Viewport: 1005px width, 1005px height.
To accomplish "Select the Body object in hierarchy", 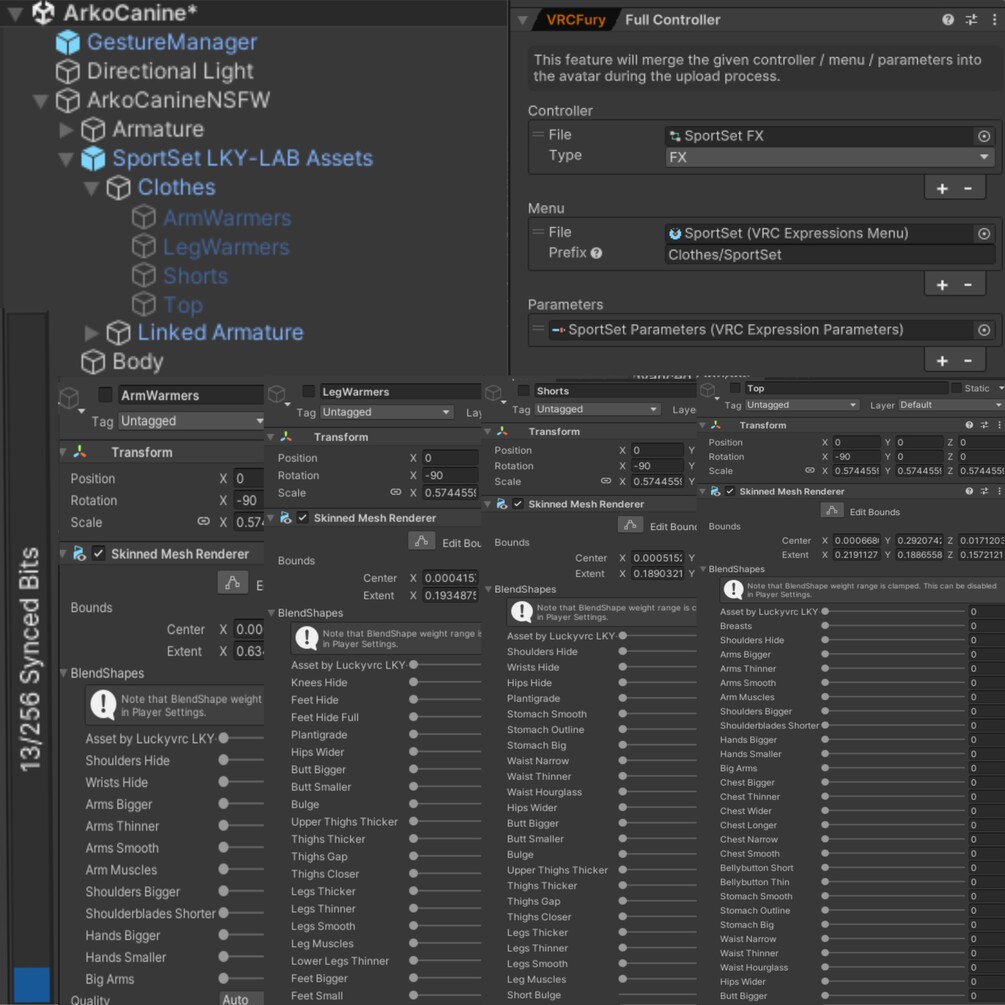I will [x=137, y=361].
